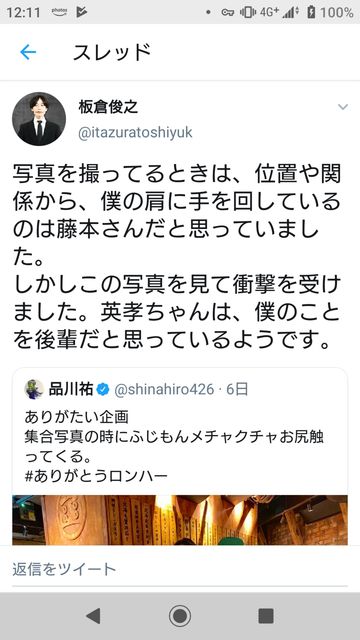The height and width of the screenshot is (640, 360).
Task: Open the quoted tweet text by 品川祐
Action: pos(174,446)
